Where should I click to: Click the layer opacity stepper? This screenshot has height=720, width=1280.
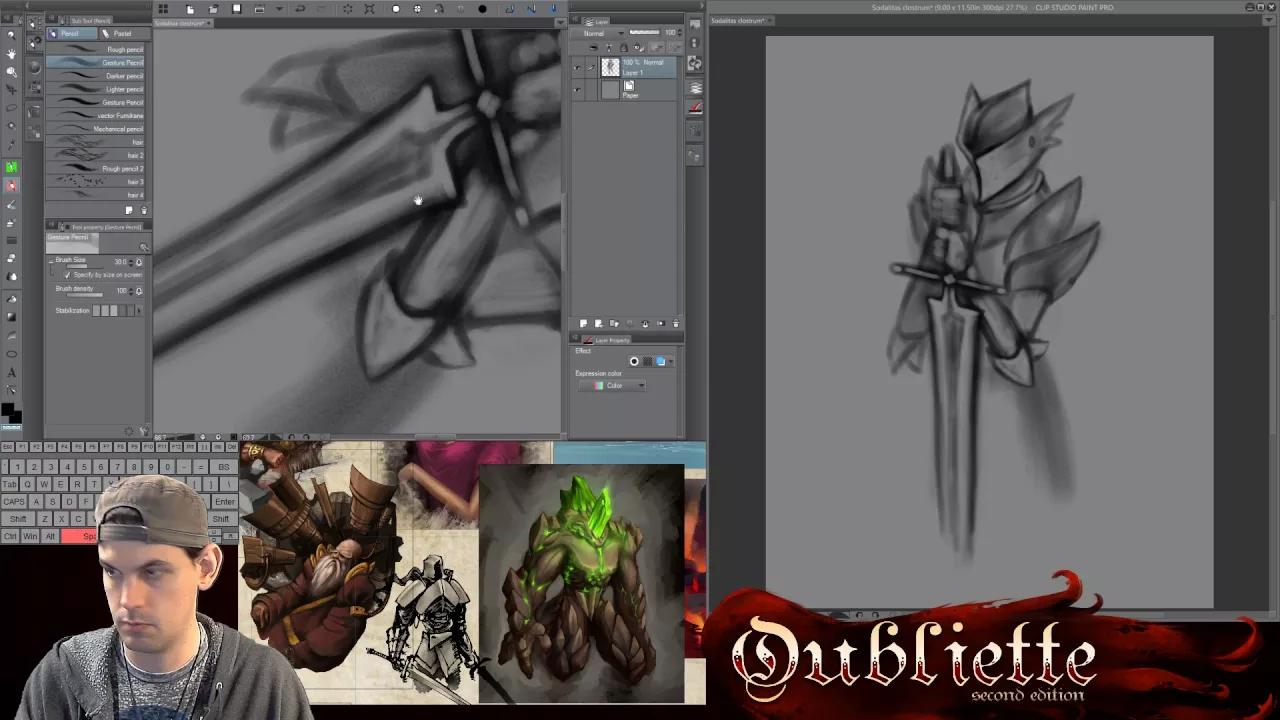click(x=679, y=33)
